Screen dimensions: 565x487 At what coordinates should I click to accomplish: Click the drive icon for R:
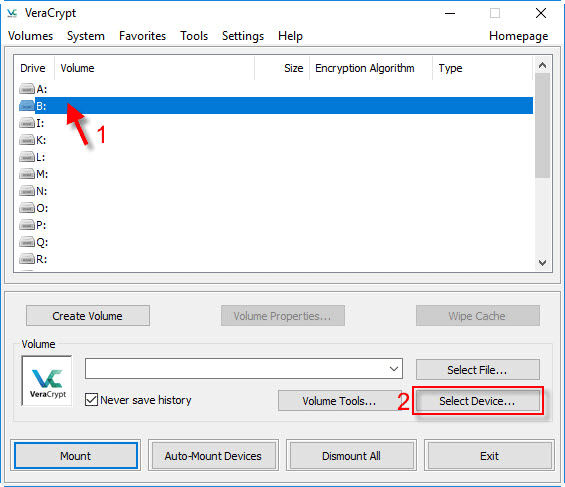click(27, 259)
